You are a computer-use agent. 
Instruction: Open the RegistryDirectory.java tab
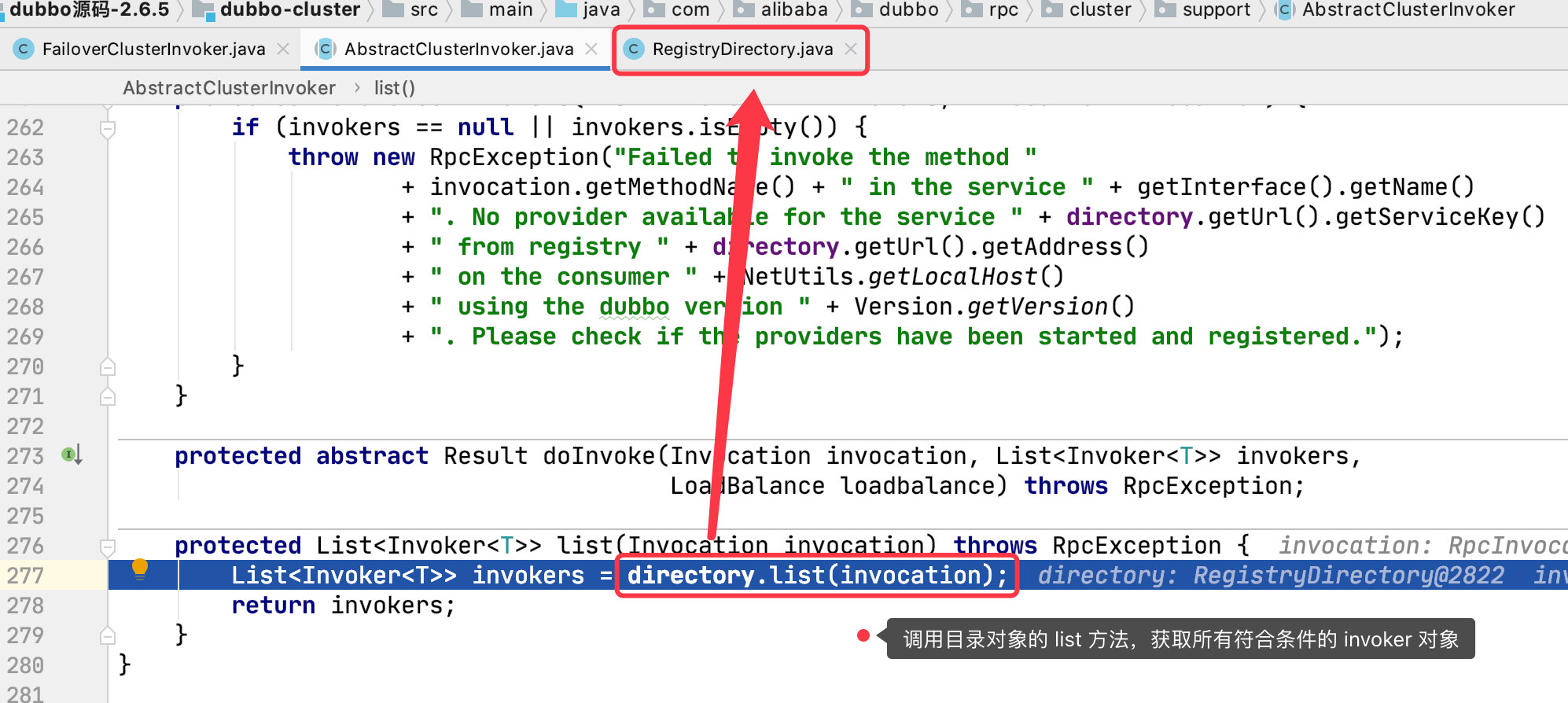tap(742, 49)
